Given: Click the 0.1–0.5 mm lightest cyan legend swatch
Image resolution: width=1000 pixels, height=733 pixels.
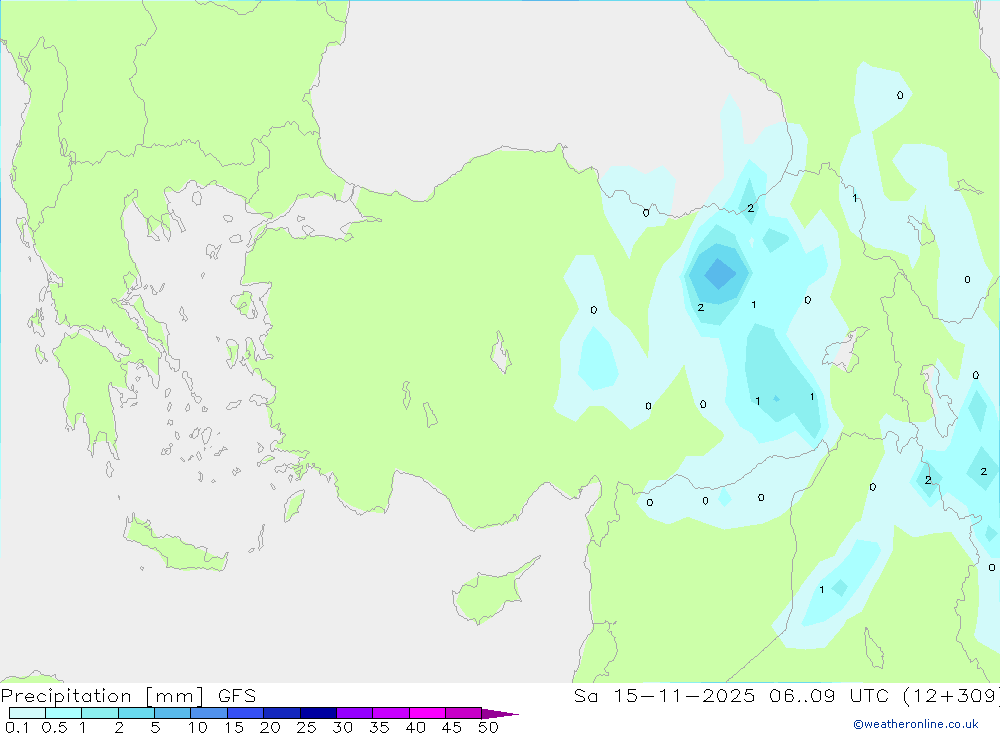Looking at the screenshot, I should pyautogui.click(x=27, y=713).
